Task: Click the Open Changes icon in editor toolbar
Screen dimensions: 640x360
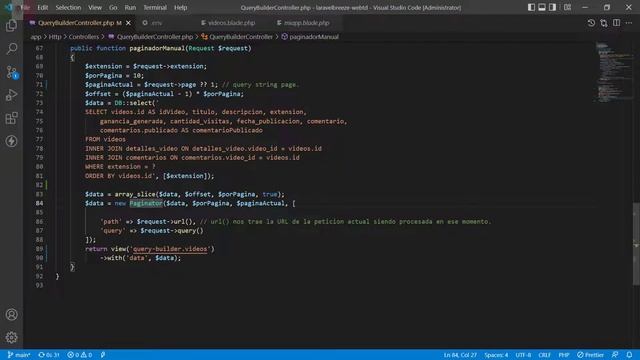Action: click(x=604, y=23)
